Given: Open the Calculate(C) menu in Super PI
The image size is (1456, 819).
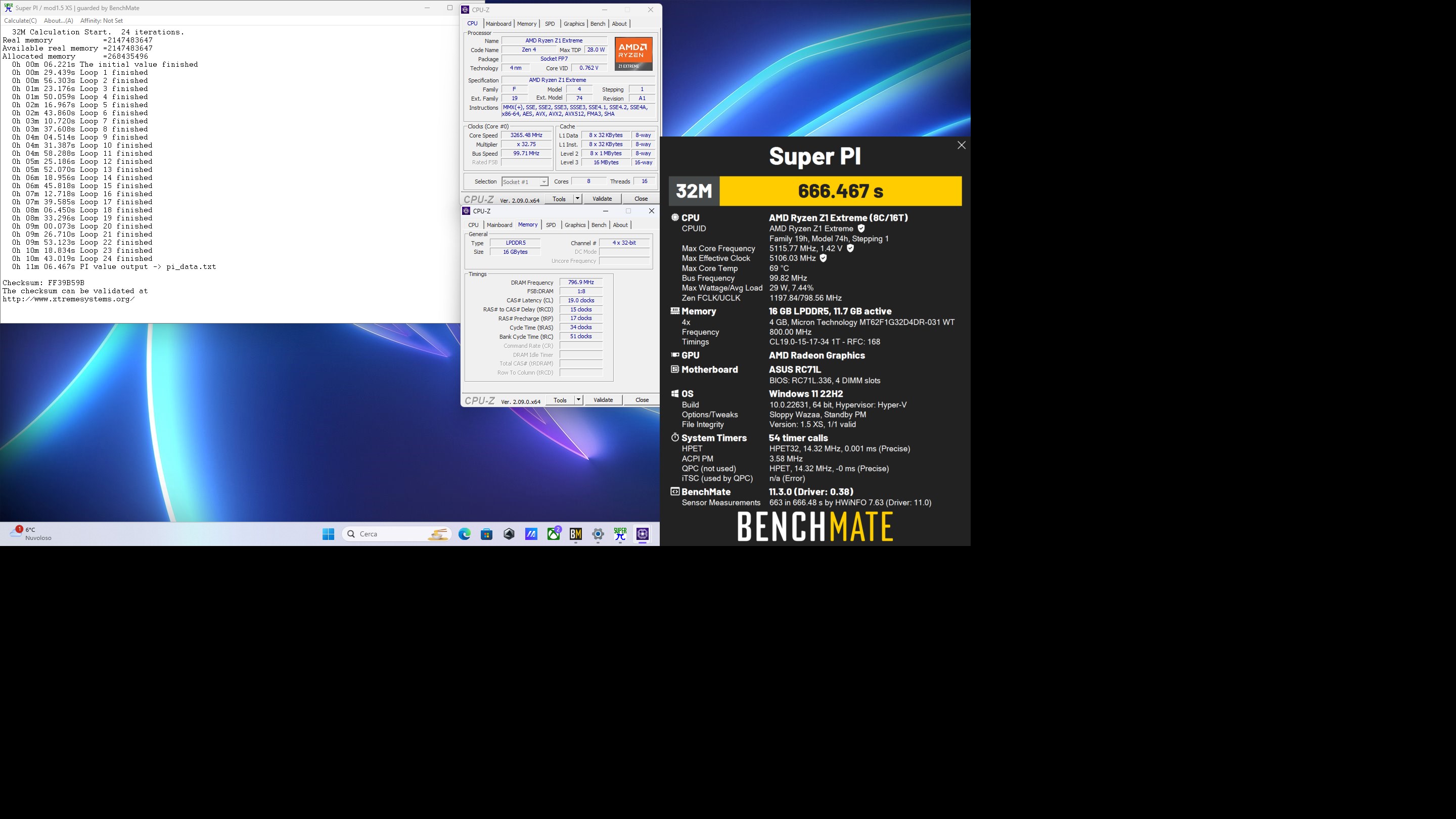Looking at the screenshot, I should (x=20, y=20).
